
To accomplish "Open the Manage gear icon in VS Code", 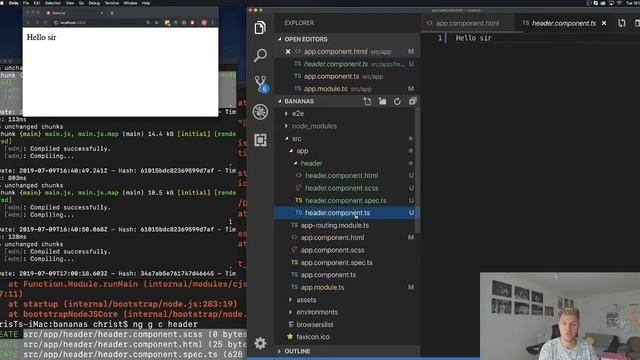I will (260, 343).
